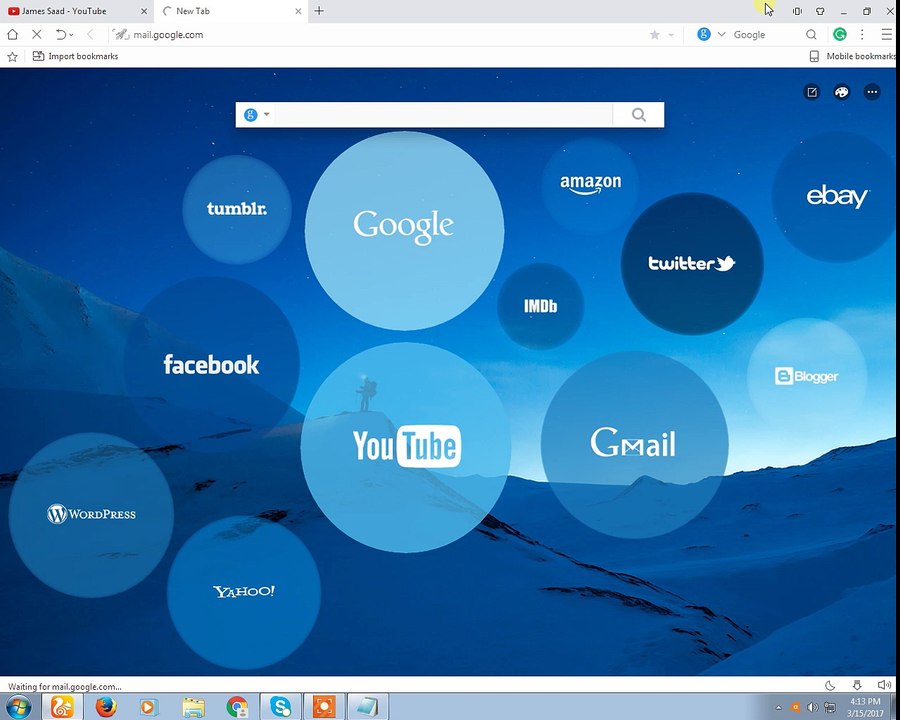
Task: Click the Google search engine icon in toolbar
Action: [x=704, y=34]
